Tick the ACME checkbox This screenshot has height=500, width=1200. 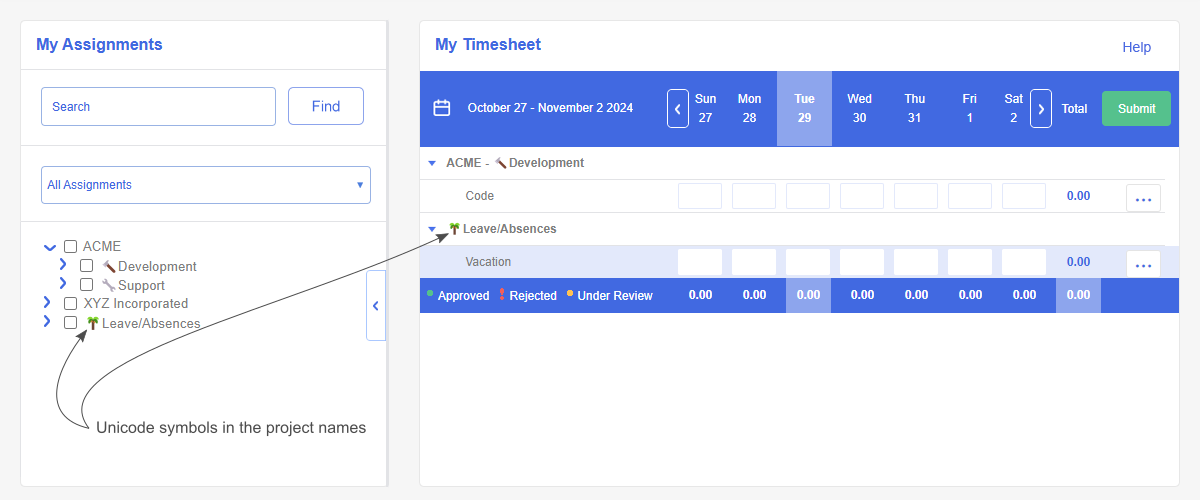pos(71,246)
